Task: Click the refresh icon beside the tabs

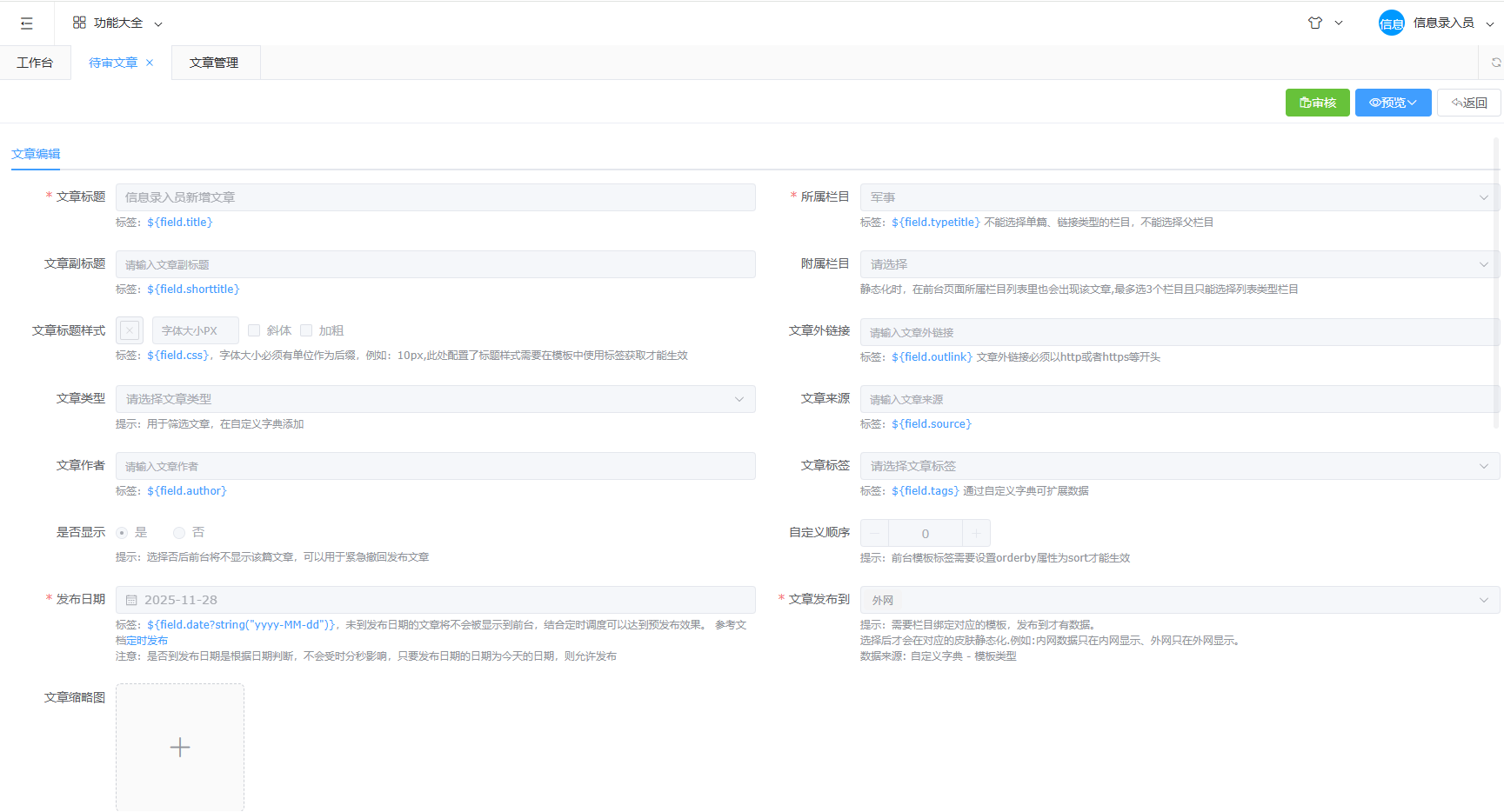Action: (x=1495, y=63)
